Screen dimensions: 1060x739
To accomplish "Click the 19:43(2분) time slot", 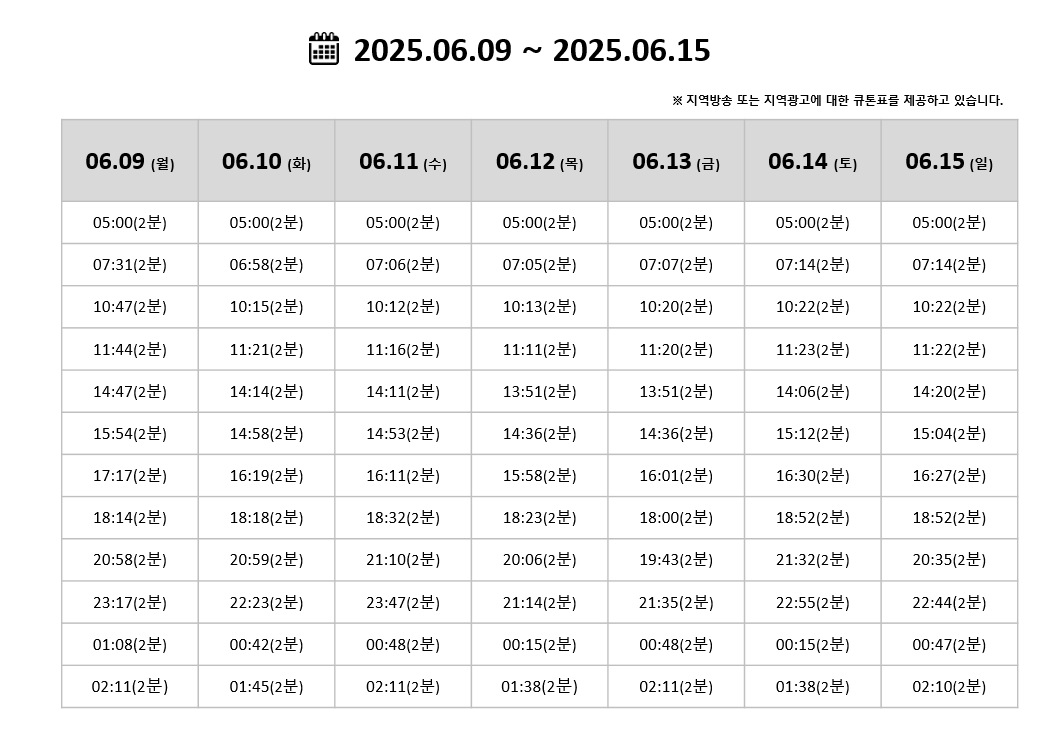I will (676, 560).
